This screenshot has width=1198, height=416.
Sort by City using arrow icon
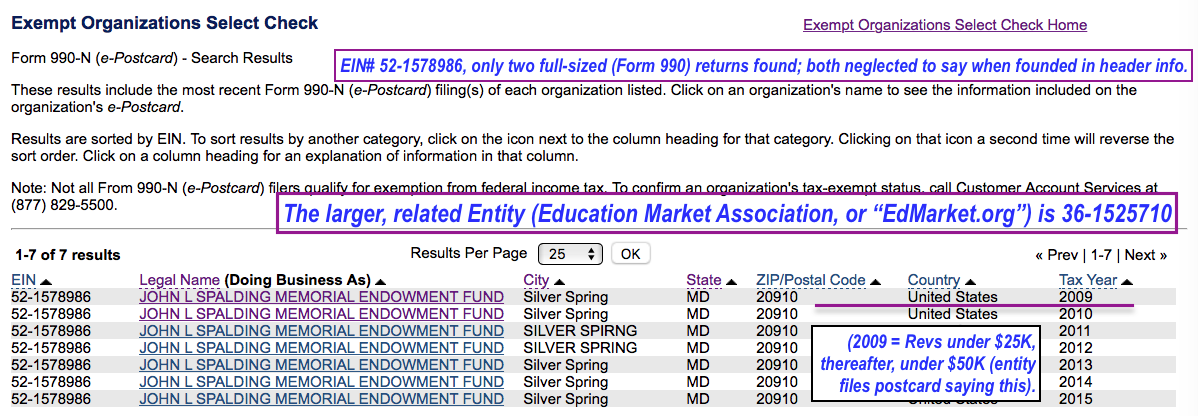coord(559,281)
